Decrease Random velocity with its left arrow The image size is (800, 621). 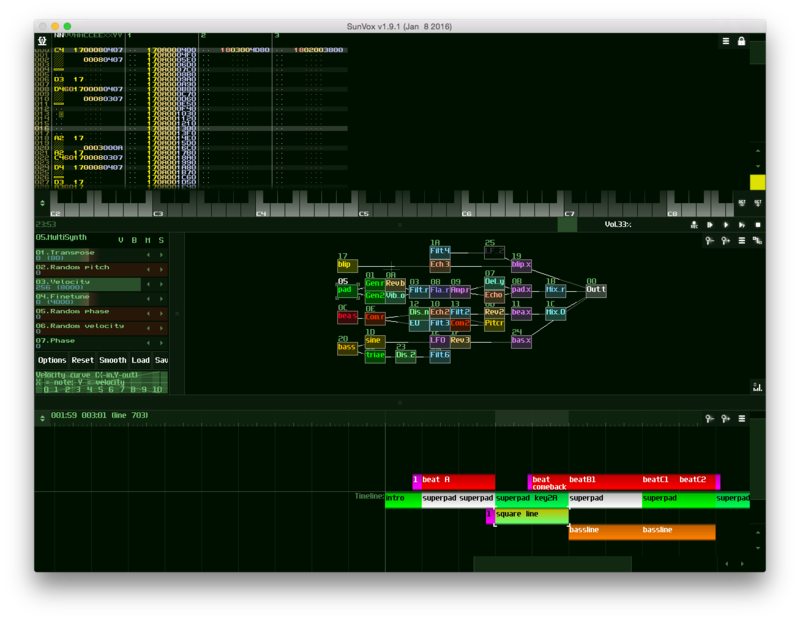[148, 328]
